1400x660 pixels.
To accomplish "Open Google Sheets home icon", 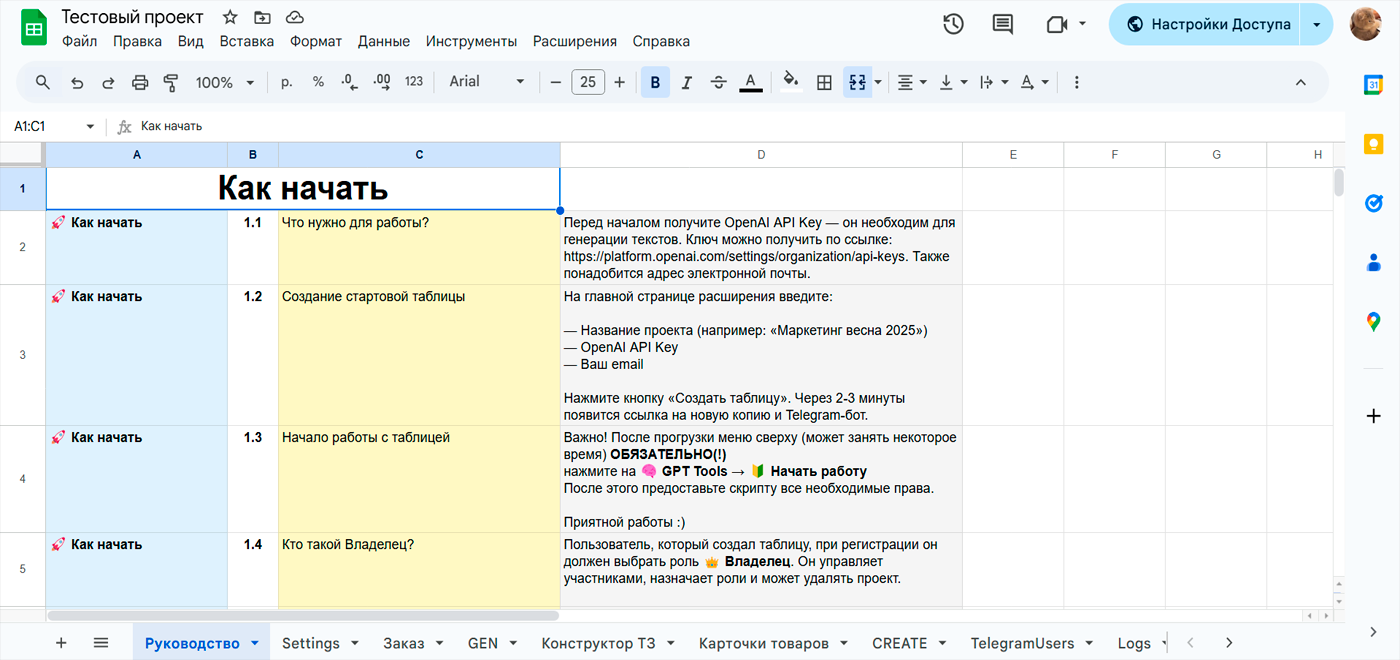I will (34, 28).
